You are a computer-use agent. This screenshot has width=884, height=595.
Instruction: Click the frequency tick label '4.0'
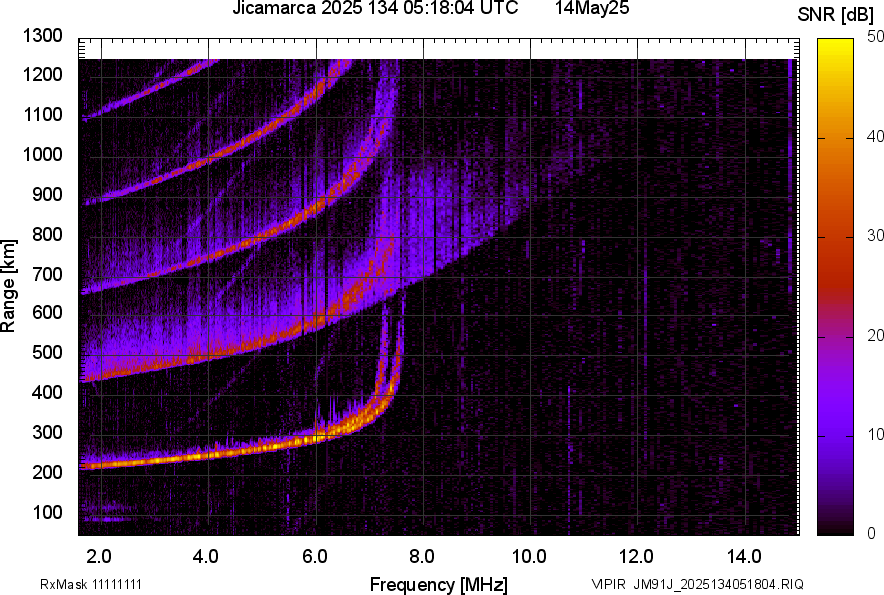point(206,557)
